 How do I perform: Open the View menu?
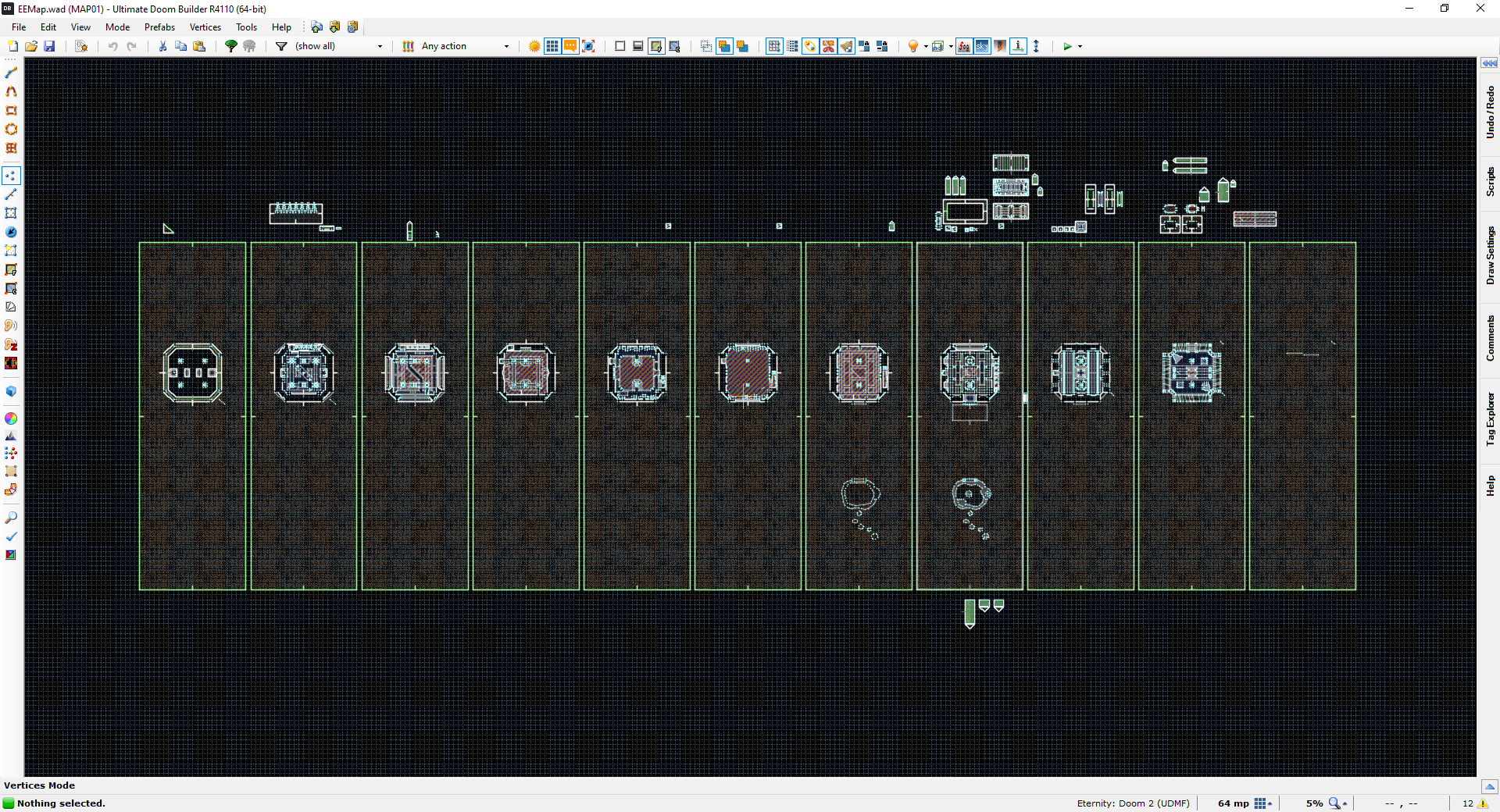(80, 27)
